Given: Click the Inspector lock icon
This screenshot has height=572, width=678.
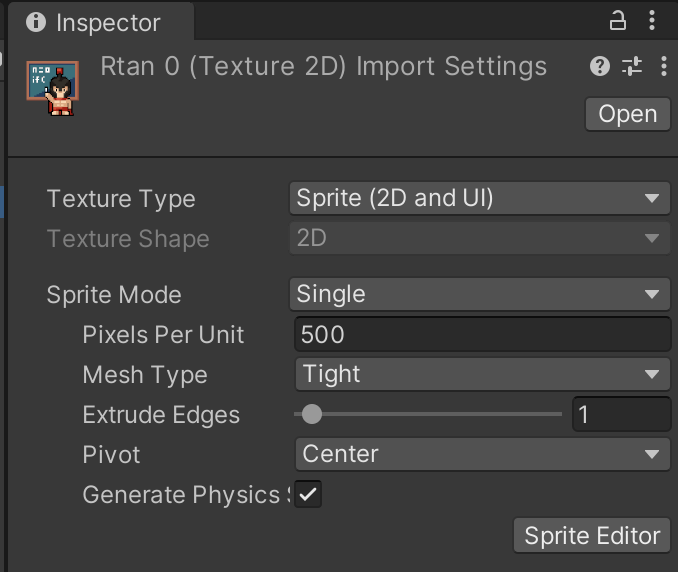Looking at the screenshot, I should point(617,20).
